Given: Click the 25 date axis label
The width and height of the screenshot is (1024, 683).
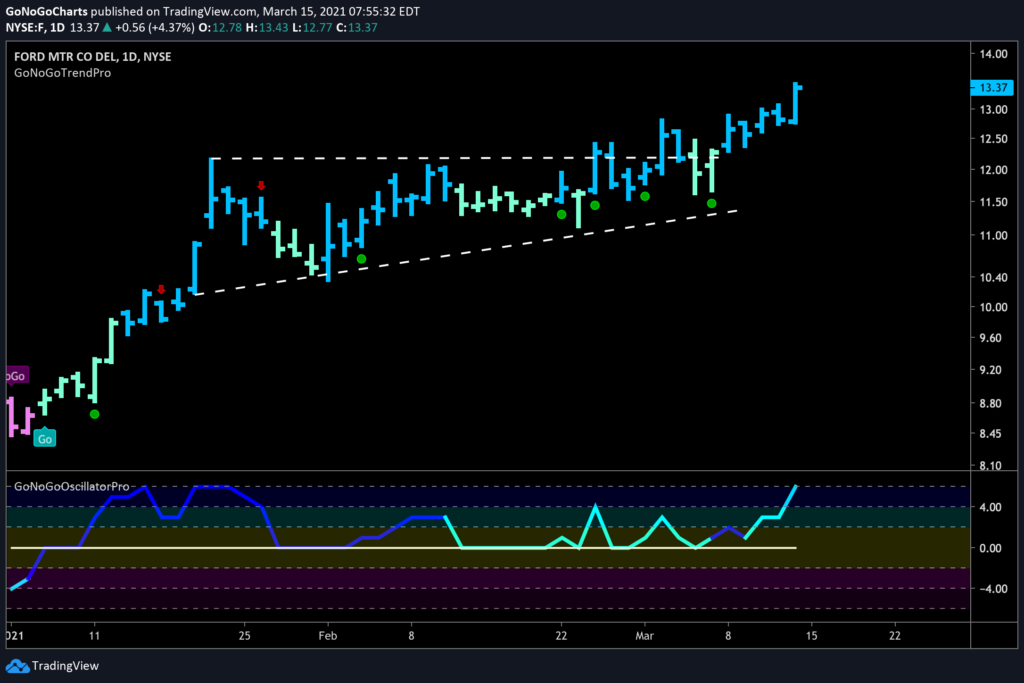Looking at the screenshot, I should (x=244, y=636).
